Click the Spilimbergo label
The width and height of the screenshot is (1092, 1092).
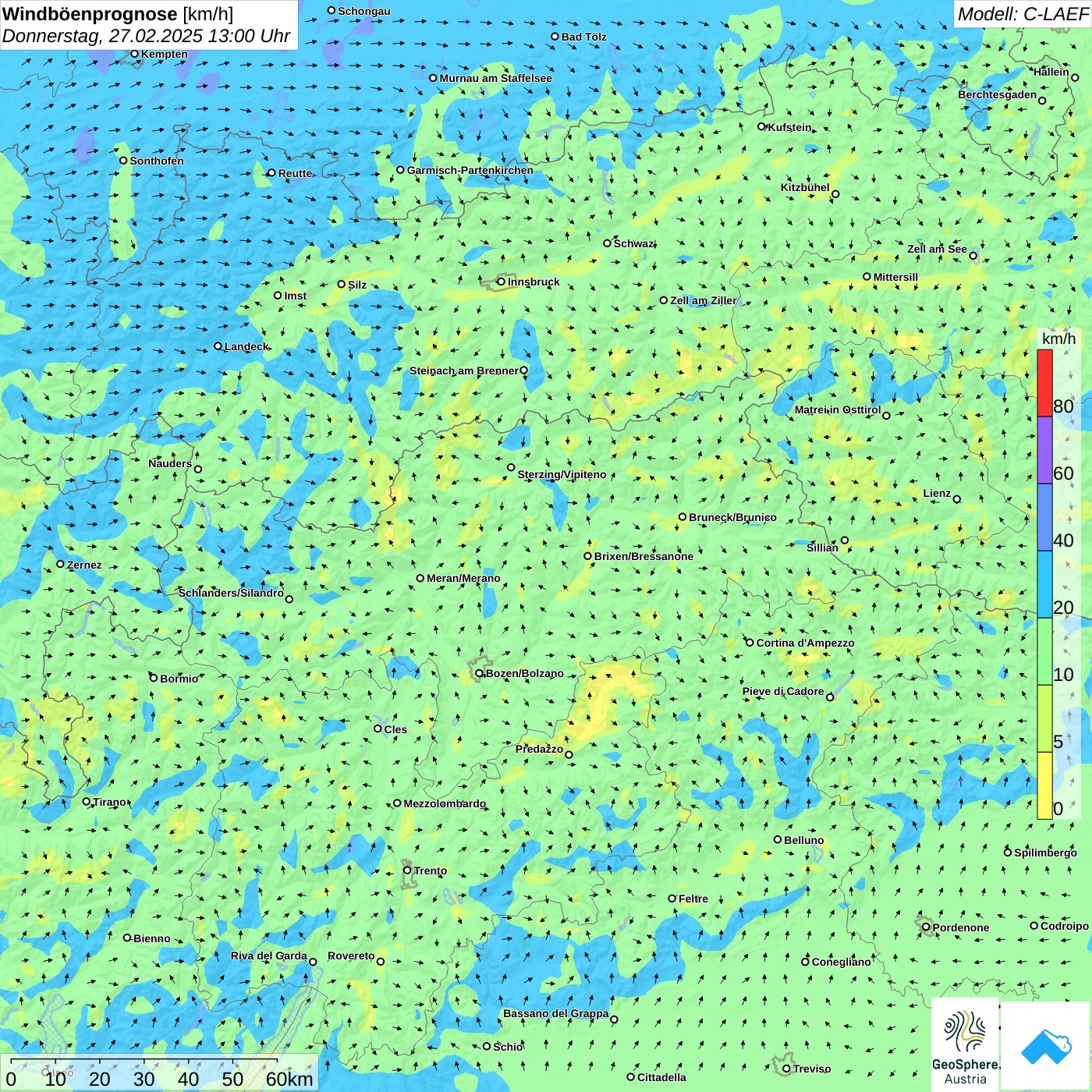(x=1045, y=853)
